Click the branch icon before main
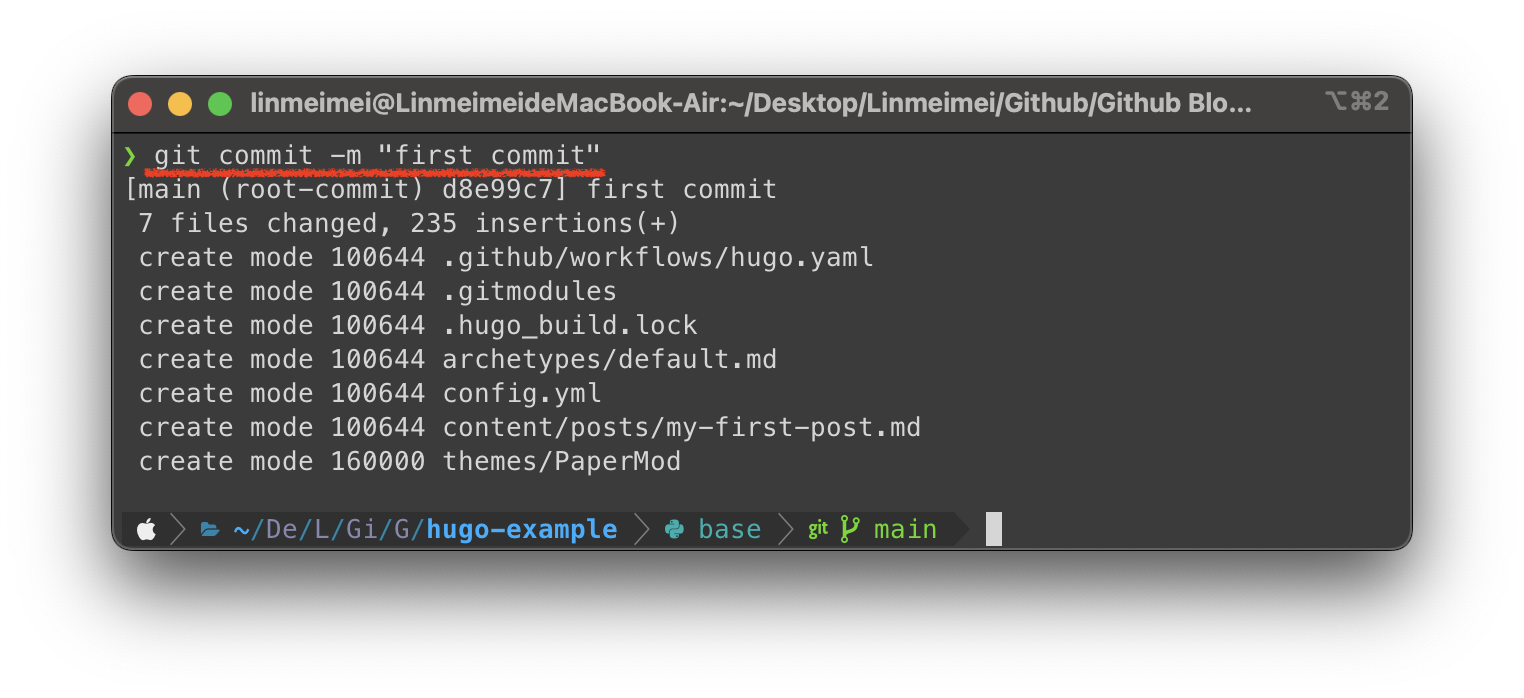The image size is (1524, 698). 850,529
